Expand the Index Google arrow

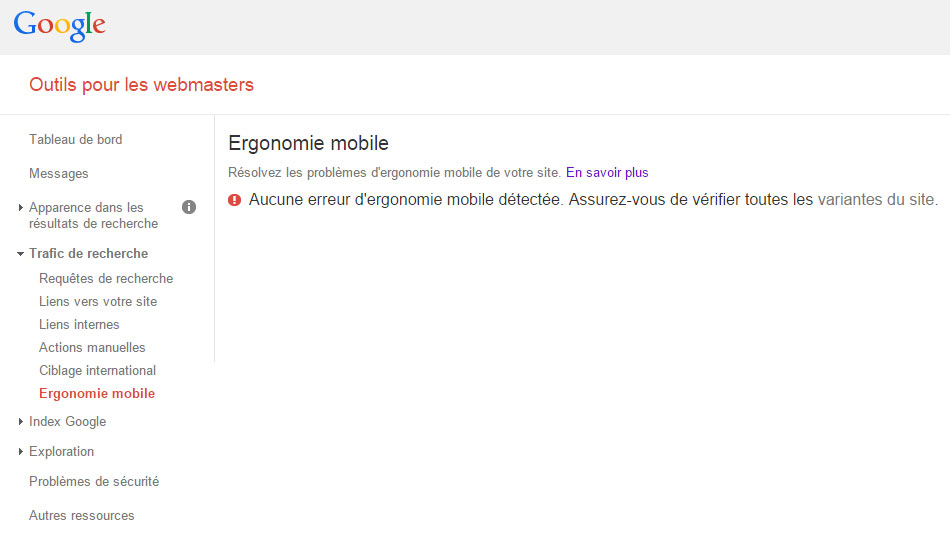[21, 421]
